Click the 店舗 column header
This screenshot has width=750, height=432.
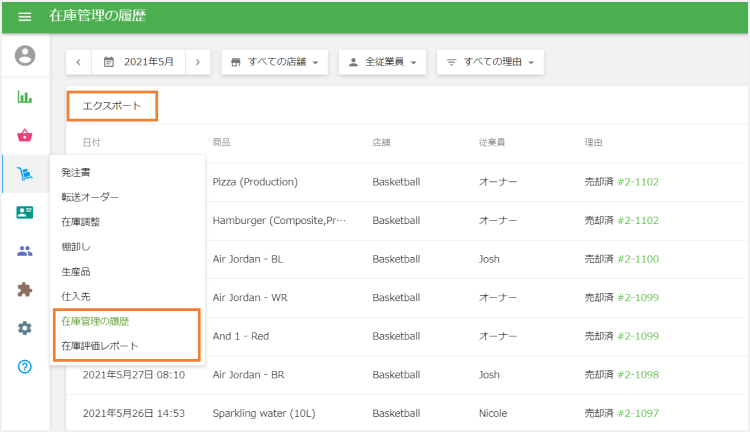[x=381, y=142]
